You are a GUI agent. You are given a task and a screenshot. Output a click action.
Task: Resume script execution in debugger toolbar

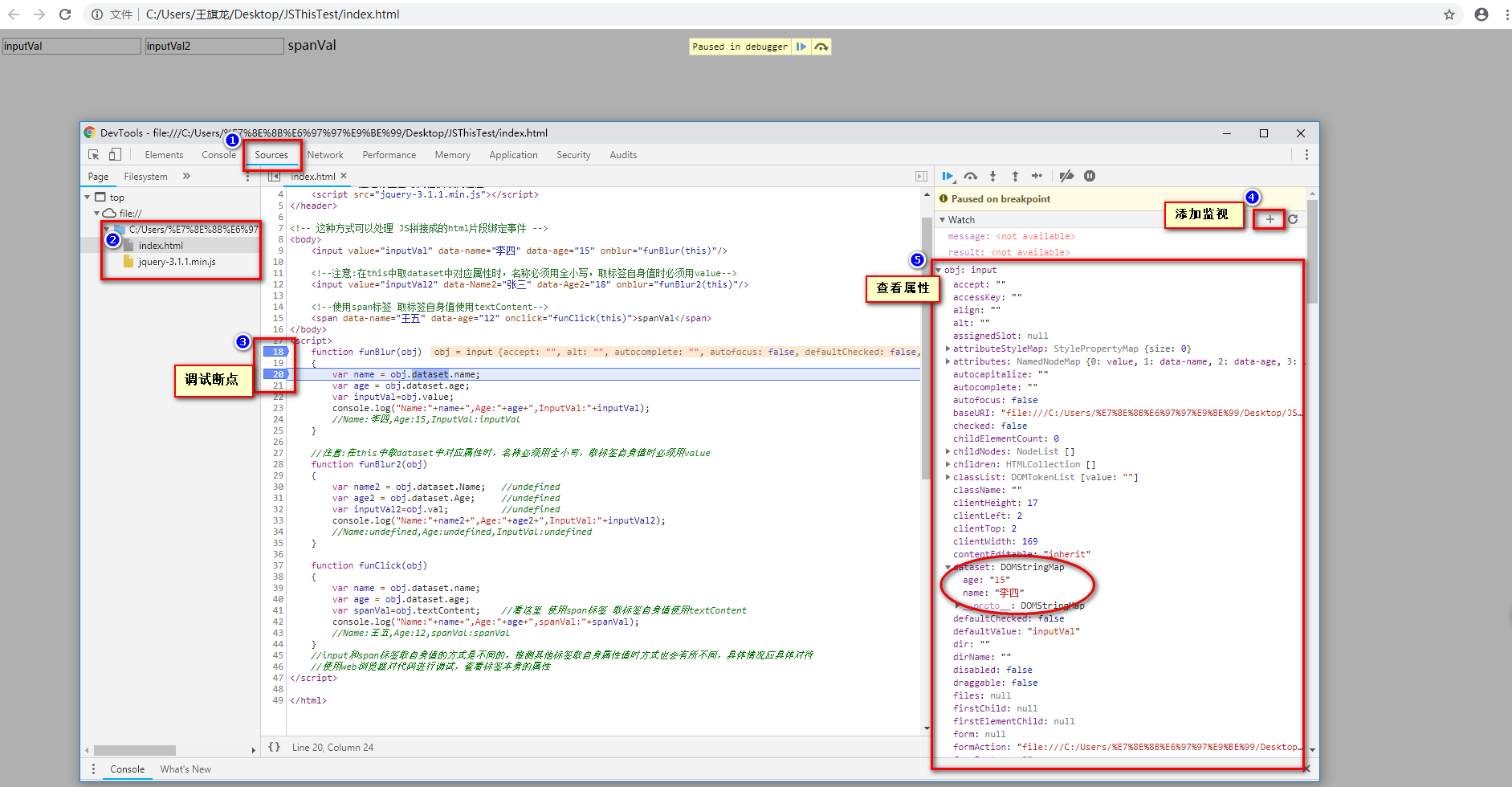click(948, 176)
